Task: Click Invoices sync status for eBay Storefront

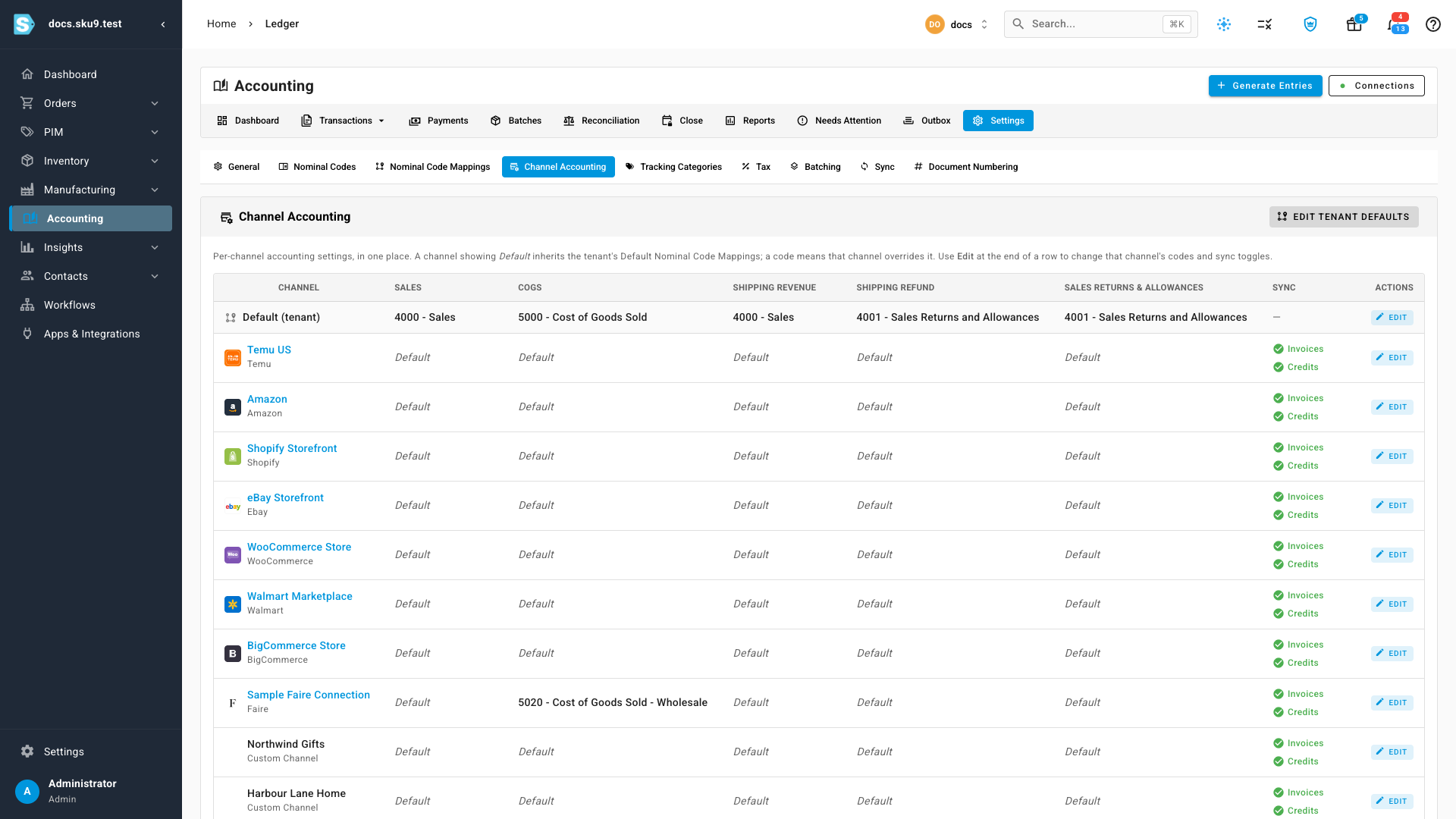Action: 1298,497
